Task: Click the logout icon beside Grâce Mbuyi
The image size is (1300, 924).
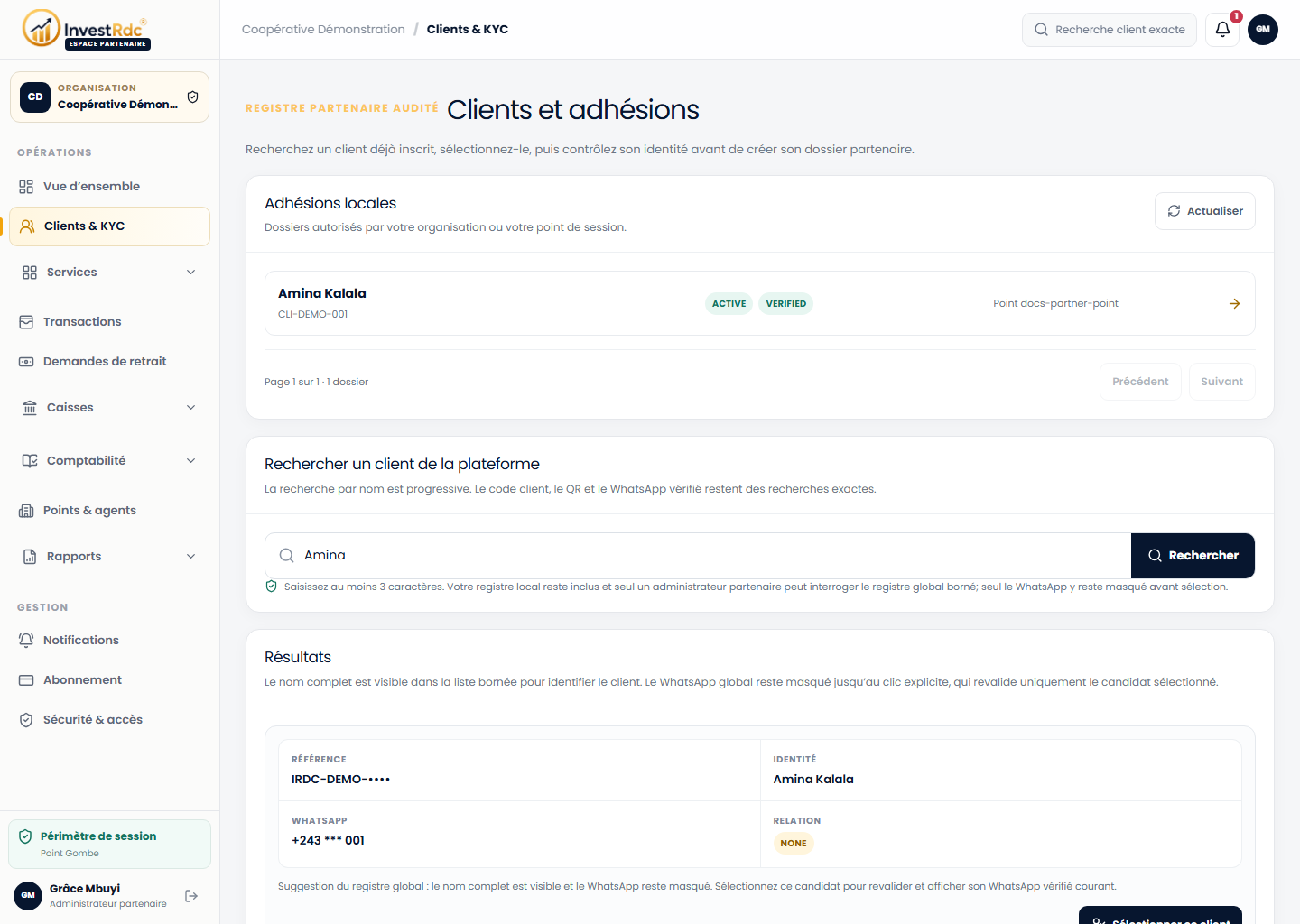Action: click(191, 896)
